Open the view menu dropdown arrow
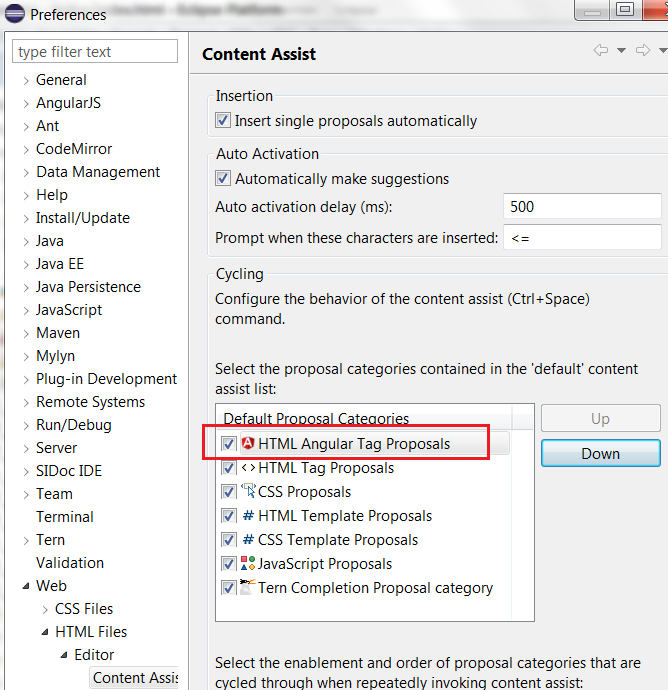The width and height of the screenshot is (668, 690). [x=662, y=51]
